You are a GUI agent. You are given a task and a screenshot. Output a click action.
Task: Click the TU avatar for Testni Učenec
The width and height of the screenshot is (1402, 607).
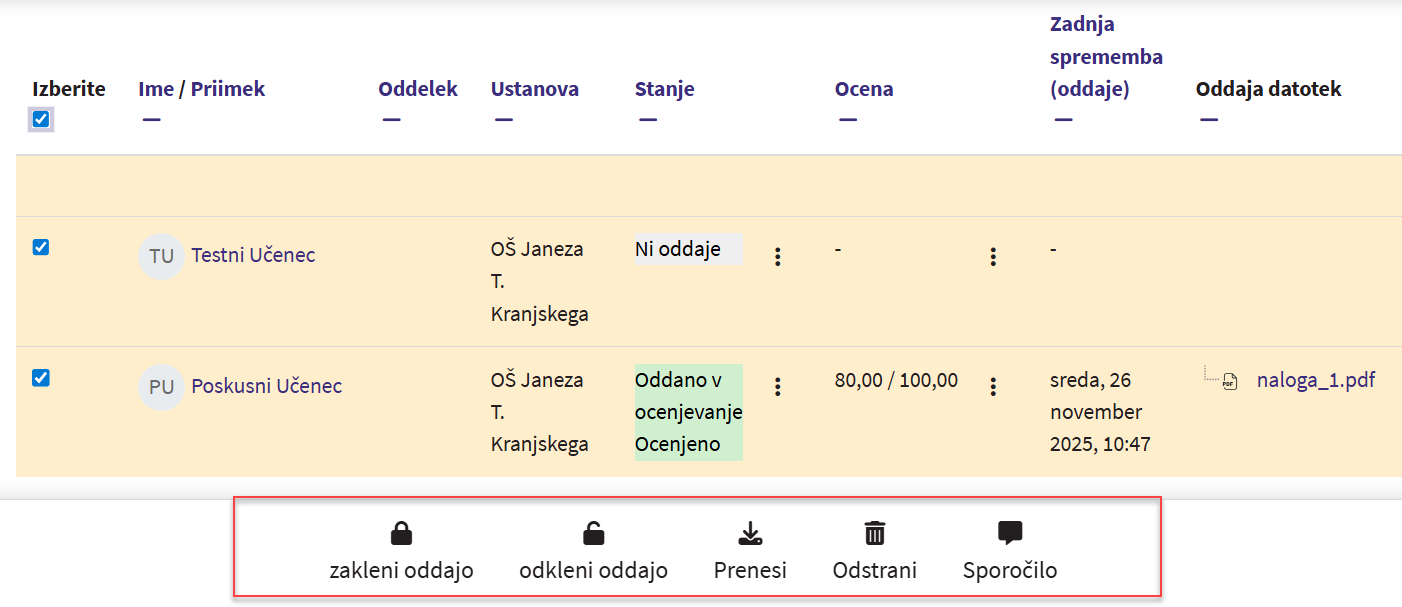click(x=161, y=256)
